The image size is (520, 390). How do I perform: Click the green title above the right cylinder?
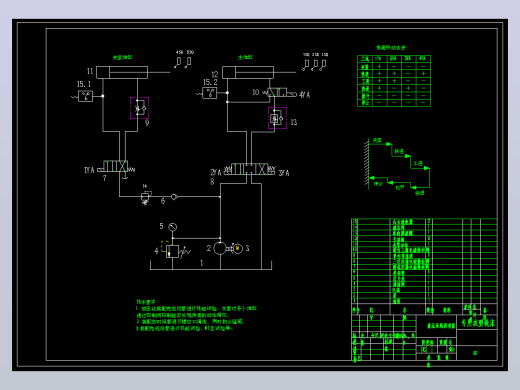245,57
